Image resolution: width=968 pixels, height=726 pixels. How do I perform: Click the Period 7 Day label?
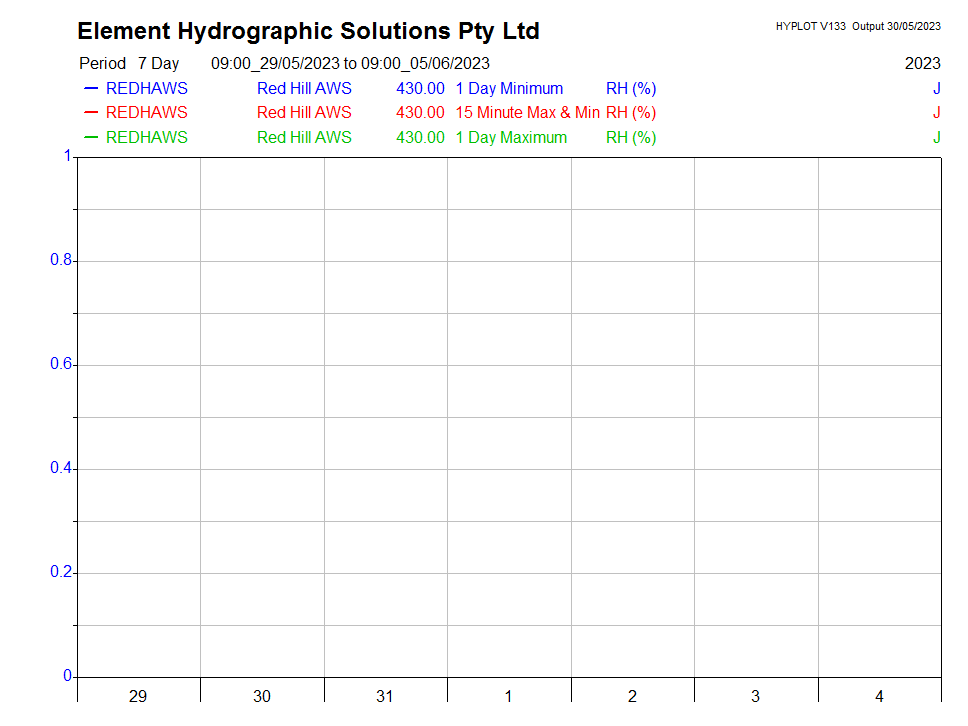pos(129,64)
